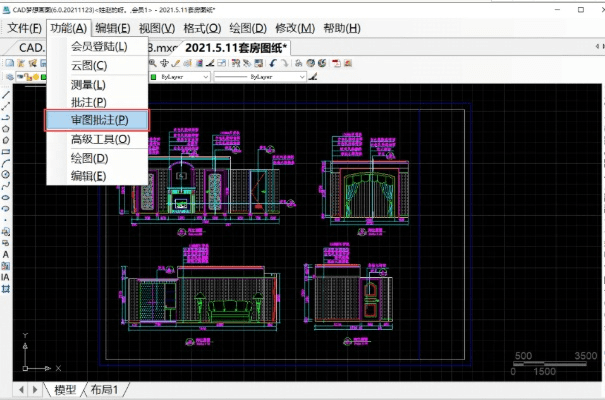Viewport: 605px width, 400px height.
Task: Select 会员登陆(L) menu entry
Action: [x=98, y=46]
